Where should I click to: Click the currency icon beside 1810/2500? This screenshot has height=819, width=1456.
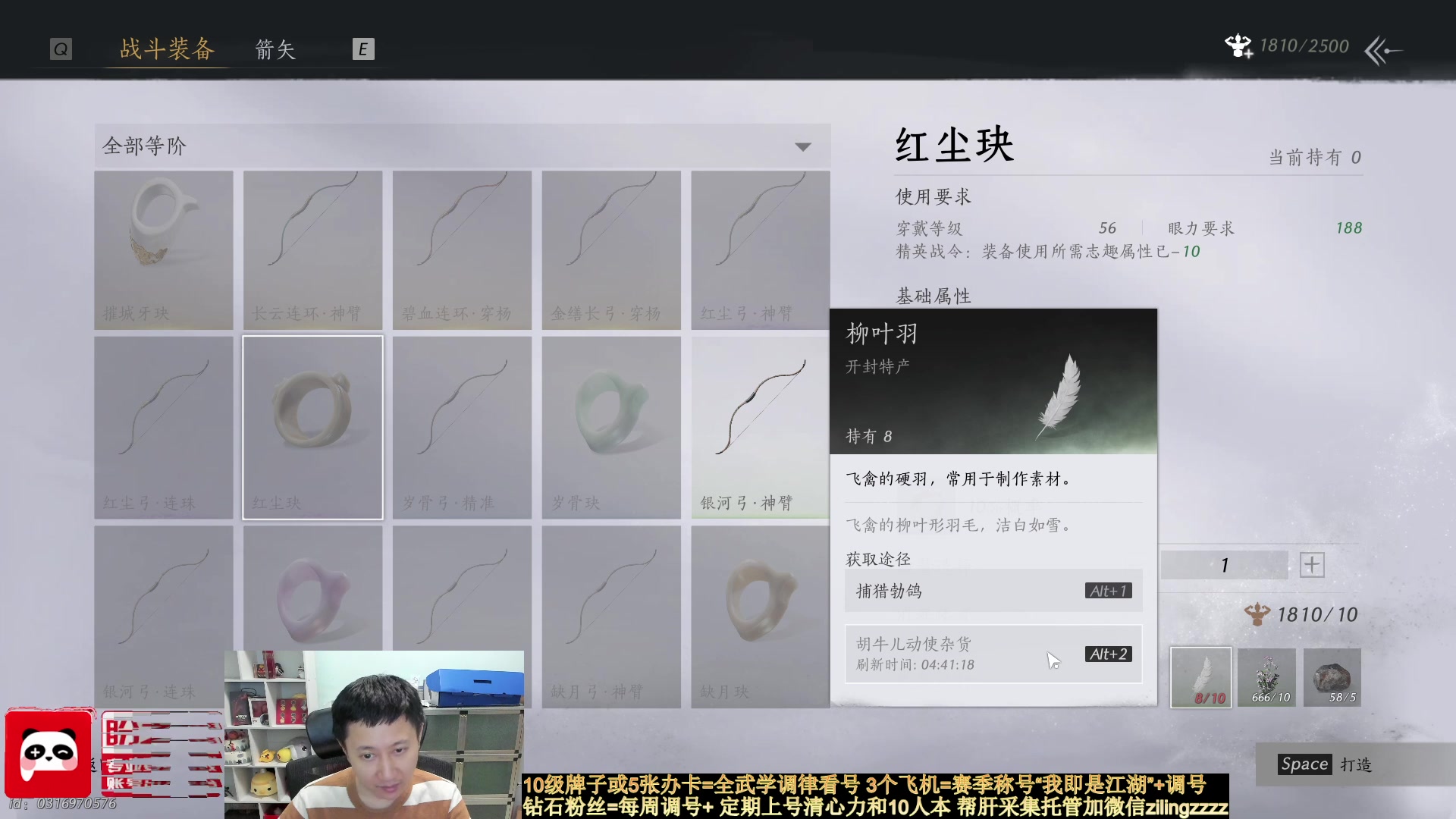click(1238, 46)
